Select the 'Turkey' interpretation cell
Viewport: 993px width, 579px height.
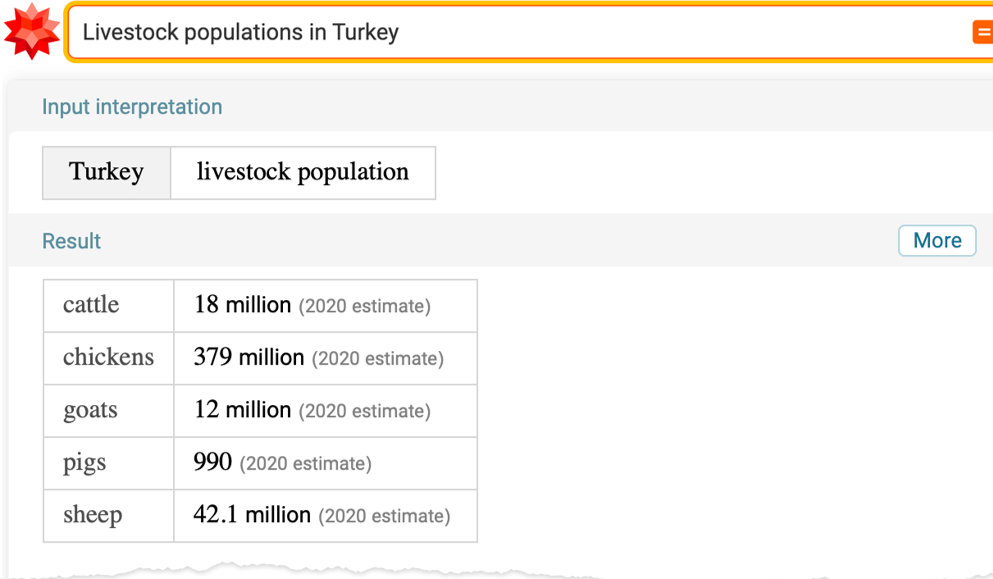click(x=106, y=173)
